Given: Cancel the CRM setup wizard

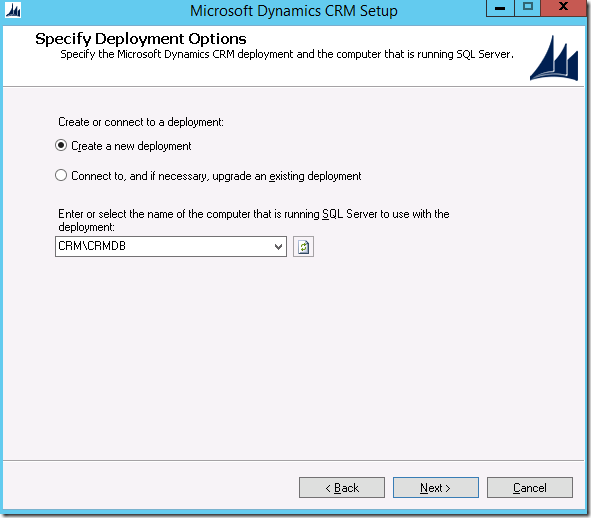Looking at the screenshot, I should click(x=530, y=488).
